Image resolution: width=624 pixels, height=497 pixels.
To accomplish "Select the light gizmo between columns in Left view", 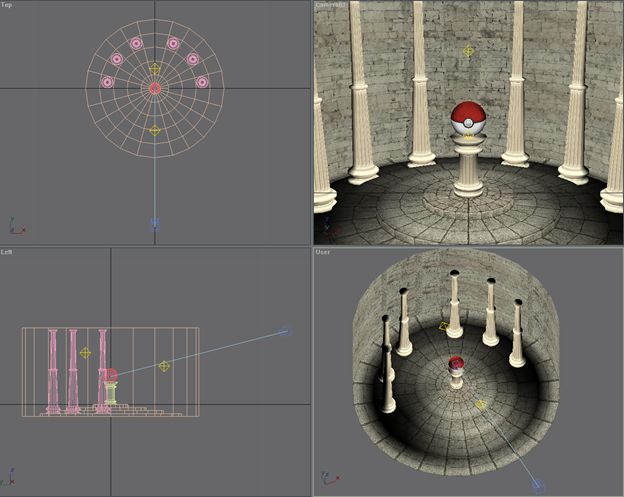I will click(85, 353).
